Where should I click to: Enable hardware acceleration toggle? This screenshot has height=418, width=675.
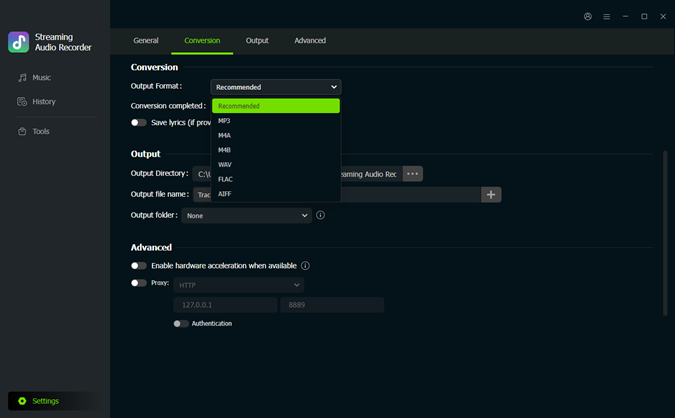[139, 266]
